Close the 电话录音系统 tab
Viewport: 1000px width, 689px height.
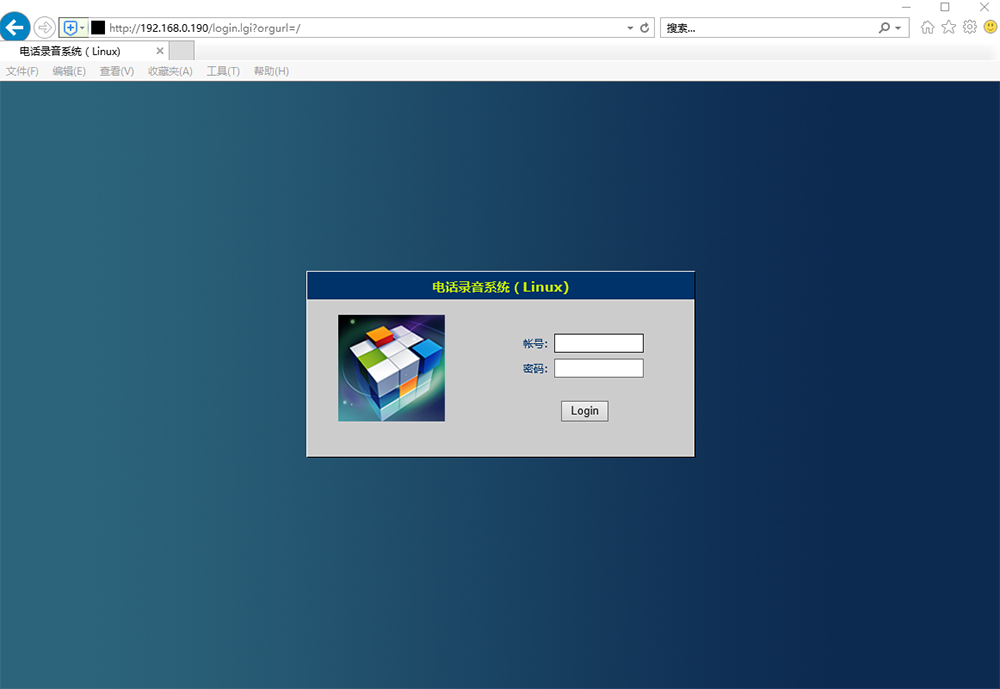pyautogui.click(x=160, y=51)
